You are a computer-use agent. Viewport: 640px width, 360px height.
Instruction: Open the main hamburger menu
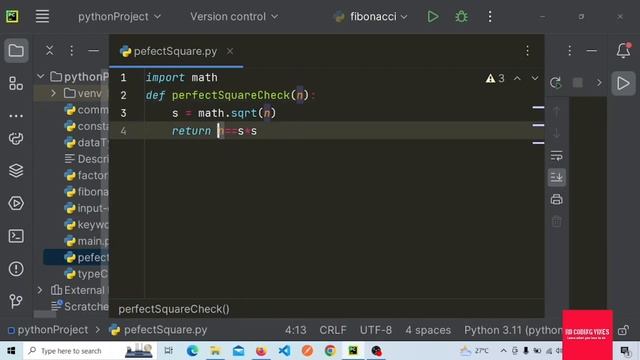tap(42, 16)
